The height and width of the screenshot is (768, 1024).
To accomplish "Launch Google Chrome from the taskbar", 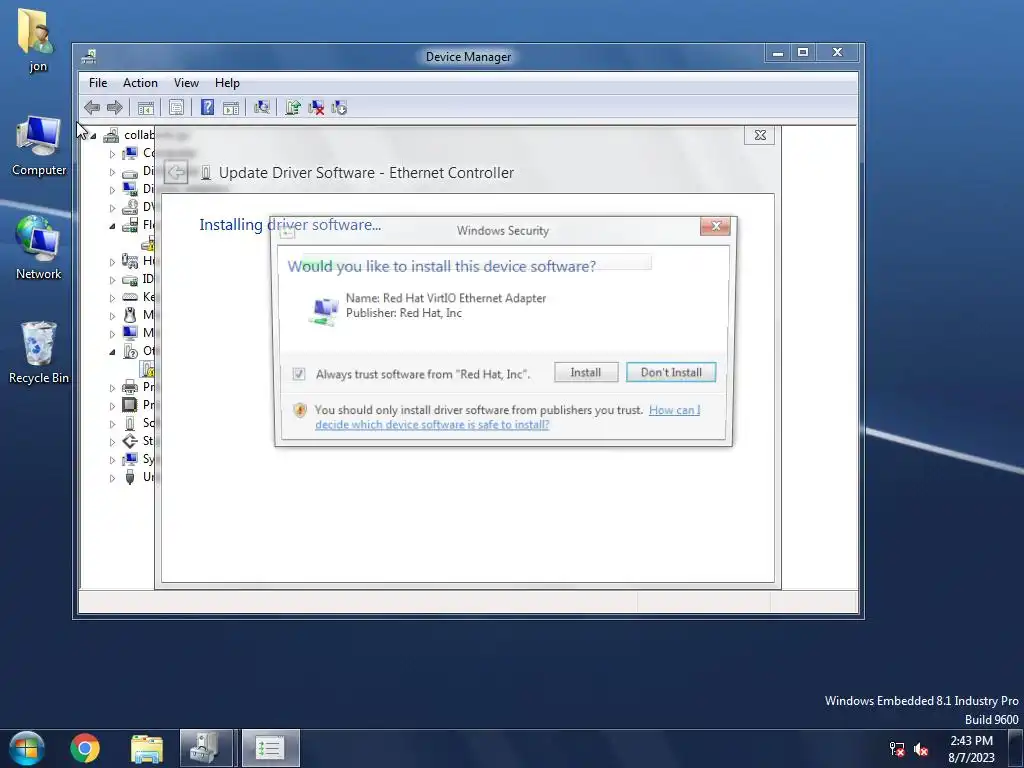I will [x=85, y=748].
